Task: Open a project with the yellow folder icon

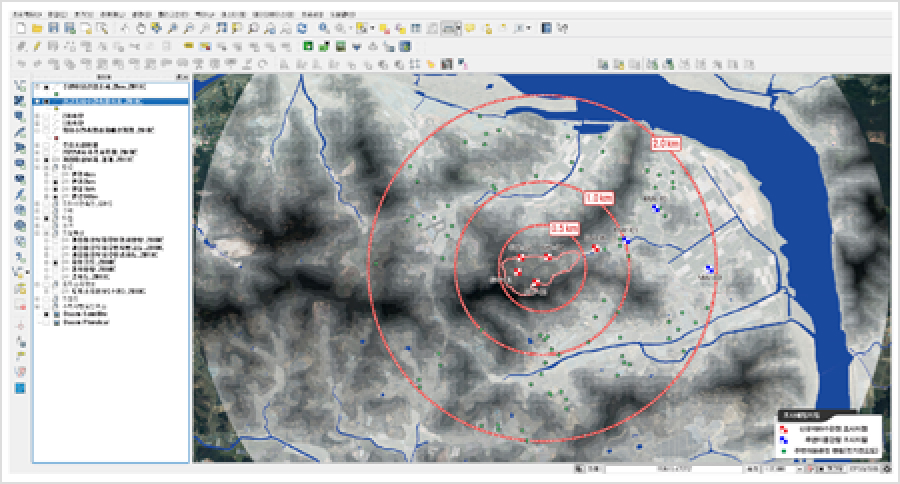Action: 36,29
